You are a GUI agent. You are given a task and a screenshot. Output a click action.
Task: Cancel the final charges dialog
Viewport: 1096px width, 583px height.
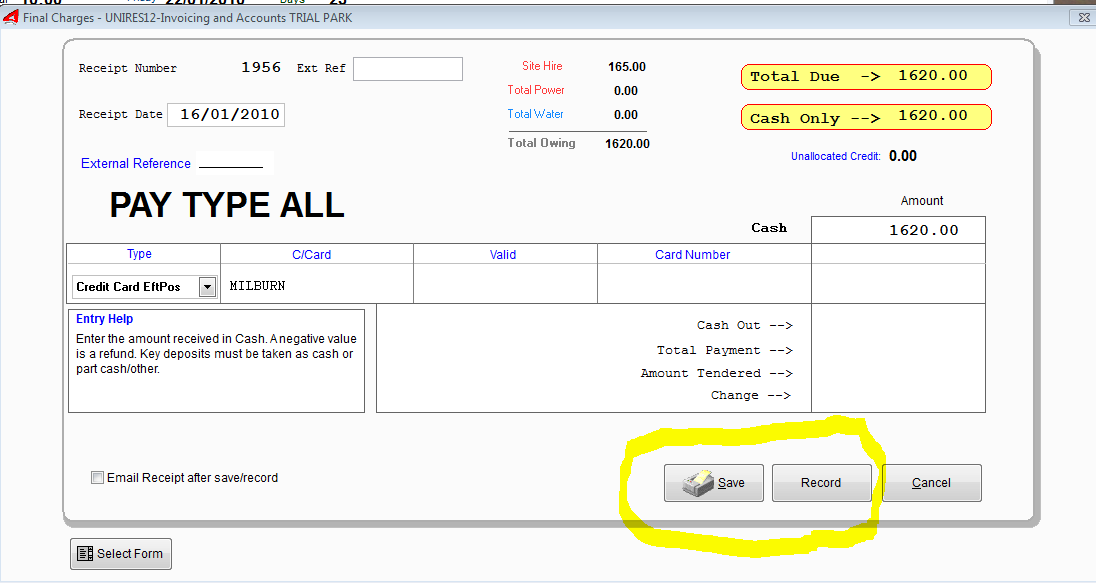point(932,483)
